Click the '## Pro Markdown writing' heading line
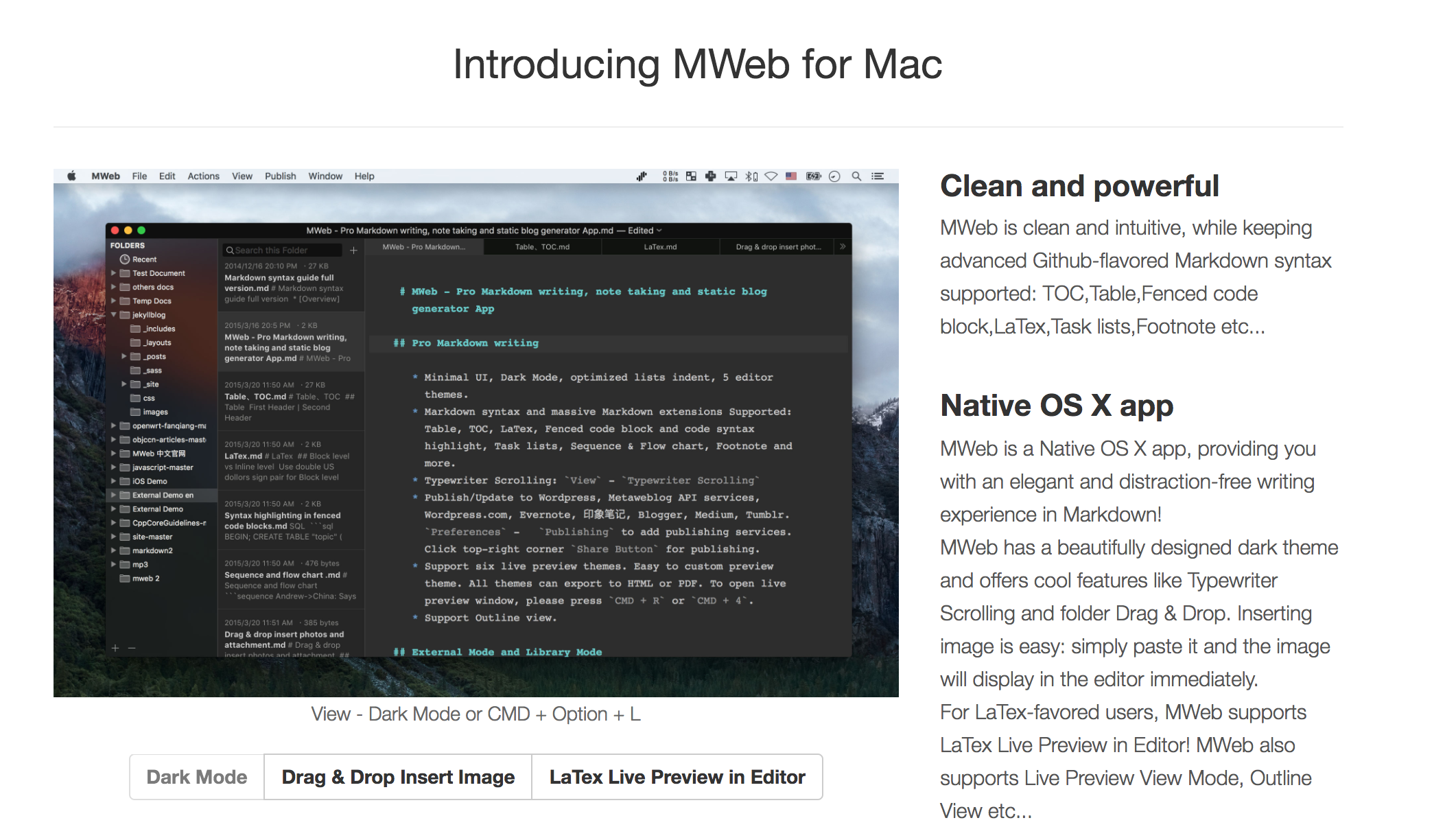1456x840 pixels. click(x=466, y=343)
